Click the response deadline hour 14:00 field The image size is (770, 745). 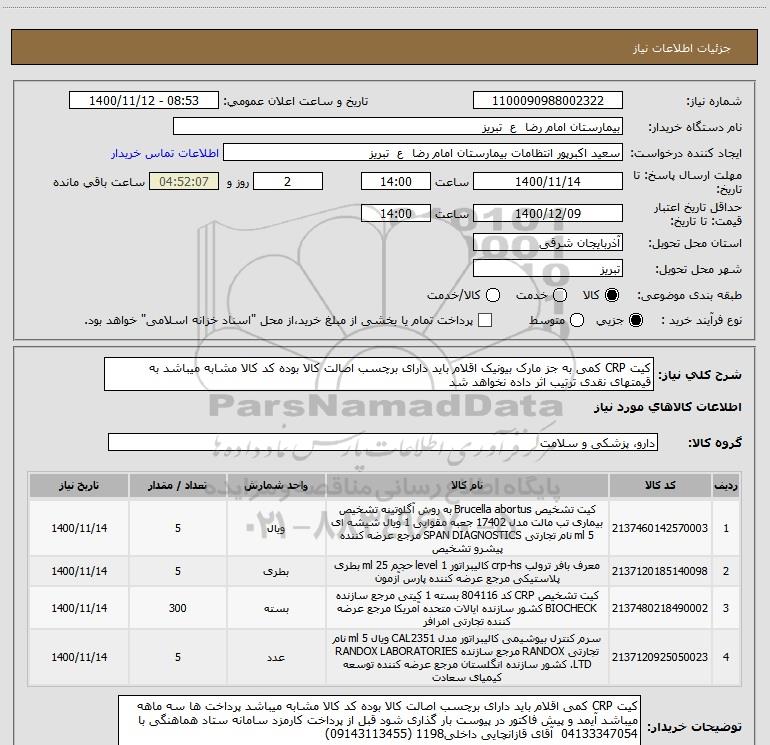pyautogui.click(x=396, y=181)
